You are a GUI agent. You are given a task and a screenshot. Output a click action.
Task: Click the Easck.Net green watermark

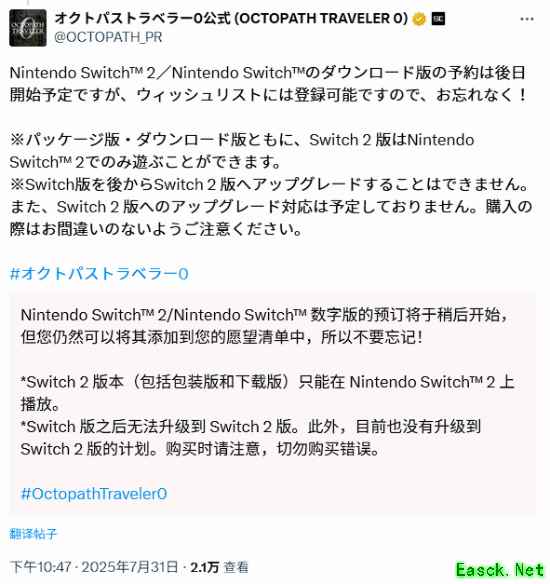click(x=500, y=570)
